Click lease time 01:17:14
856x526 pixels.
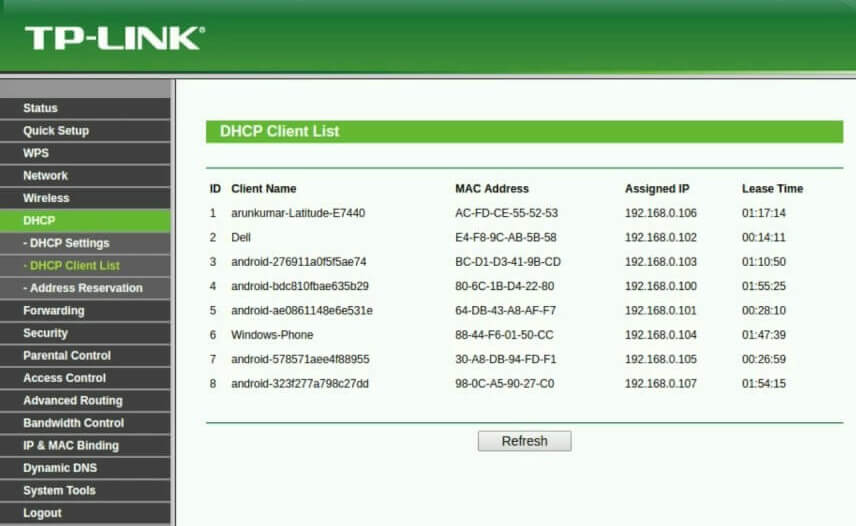coord(763,213)
